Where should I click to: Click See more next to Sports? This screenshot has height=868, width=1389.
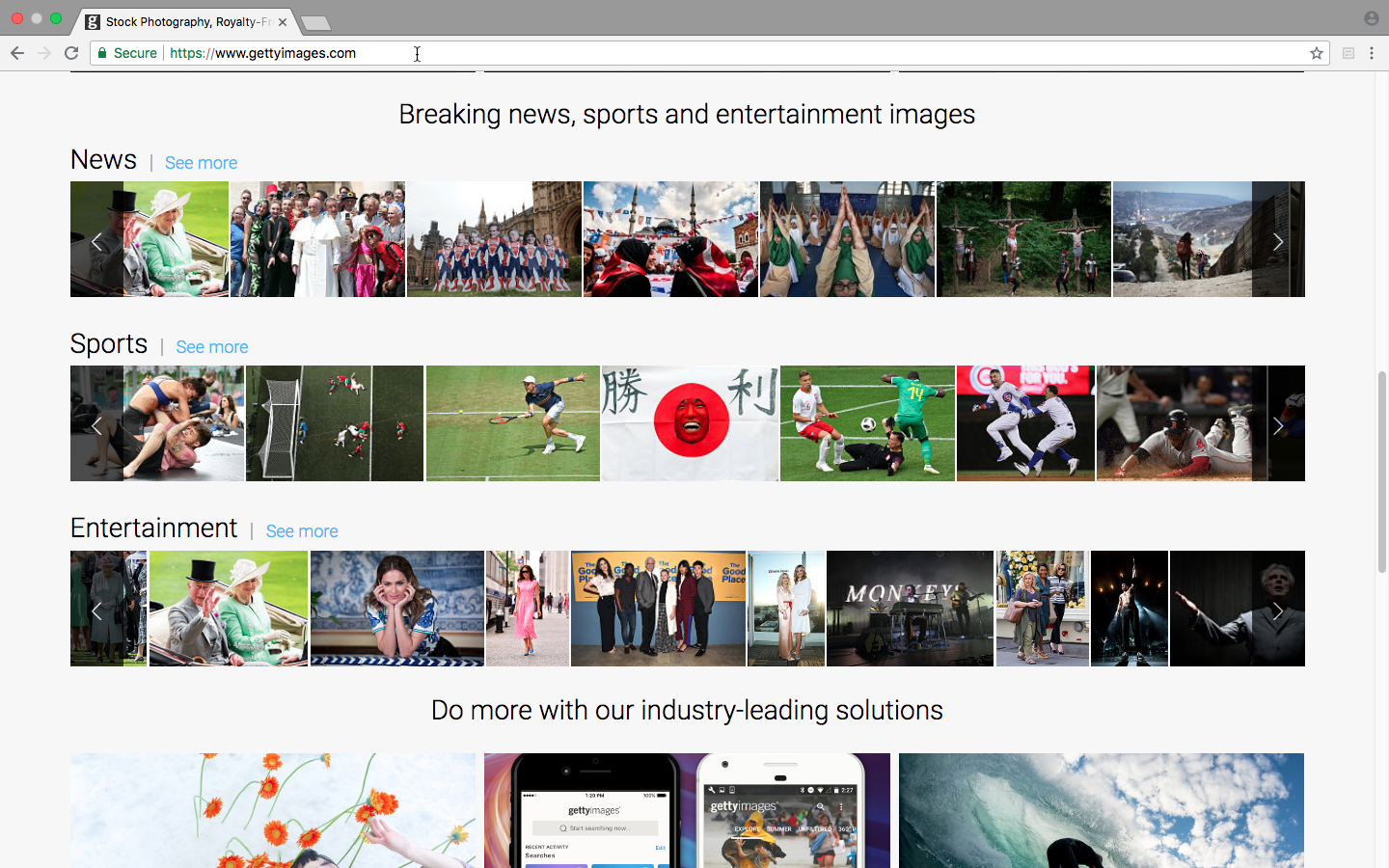211,347
